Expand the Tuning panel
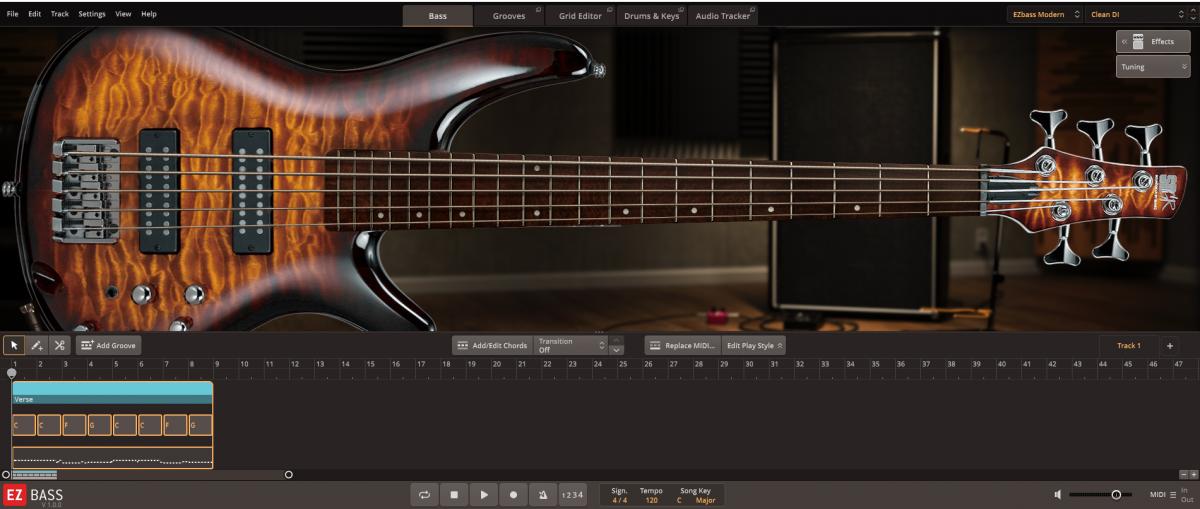This screenshot has height=509, width=1200. (x=1153, y=67)
